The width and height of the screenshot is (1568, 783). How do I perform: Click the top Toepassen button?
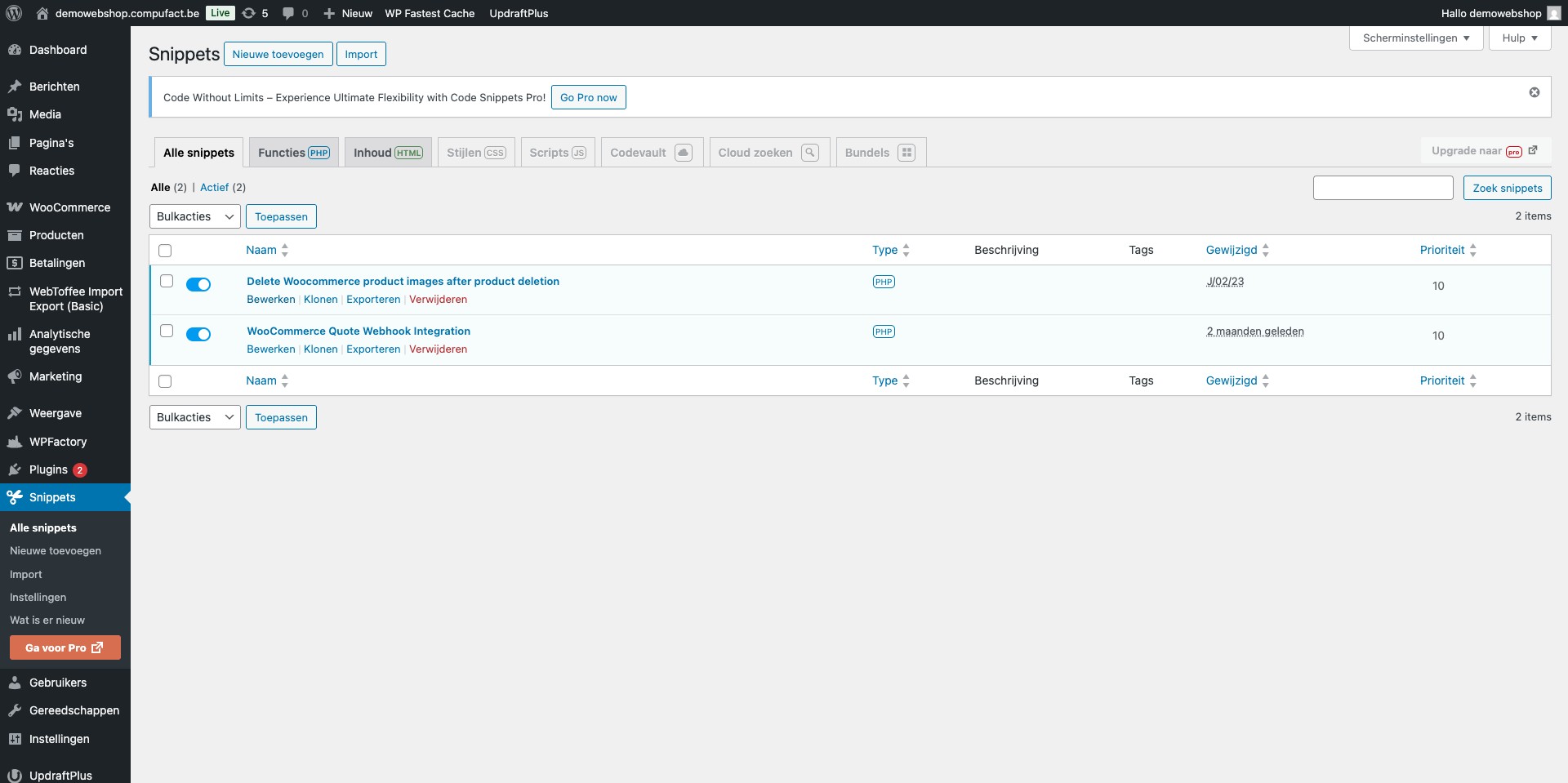click(x=281, y=216)
